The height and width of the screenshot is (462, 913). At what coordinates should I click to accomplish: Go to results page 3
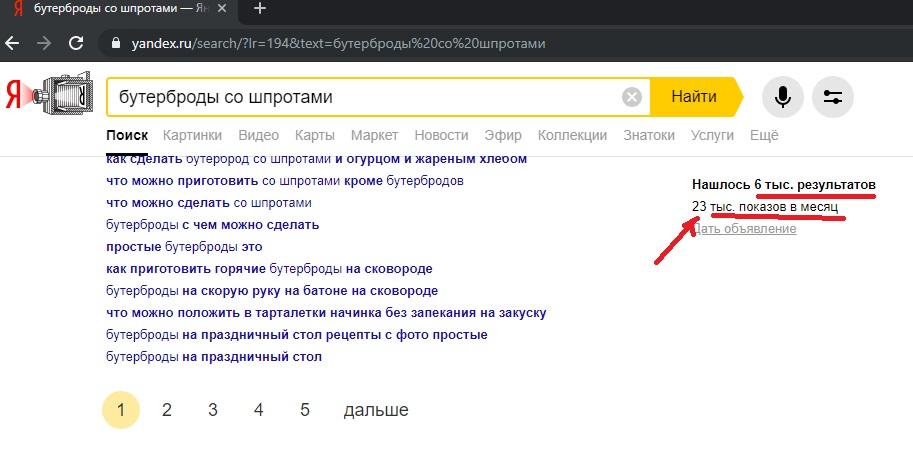pos(213,410)
